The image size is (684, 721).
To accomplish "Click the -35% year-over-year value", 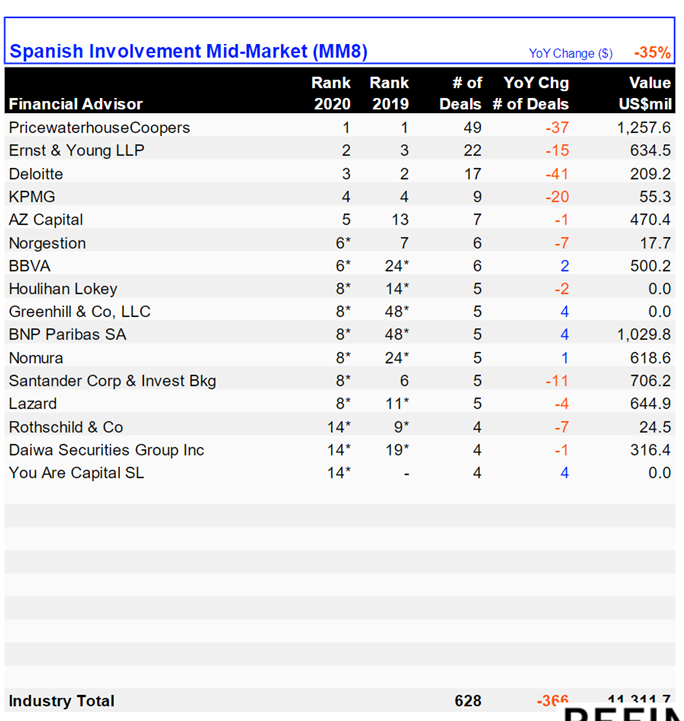I will [x=652, y=52].
